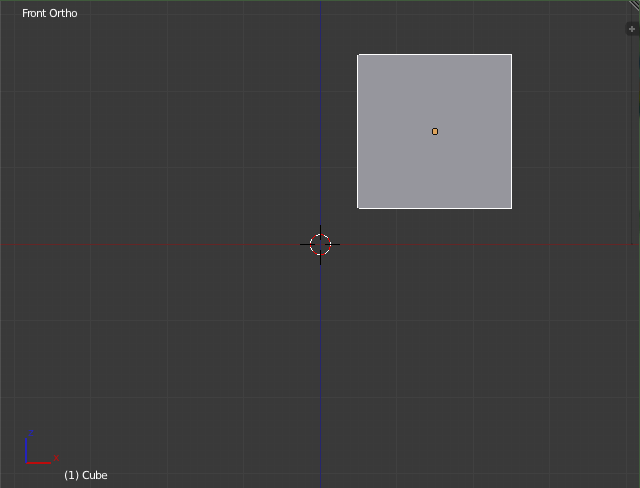Click the axis orientation gizmo's corner

[x=28, y=462]
